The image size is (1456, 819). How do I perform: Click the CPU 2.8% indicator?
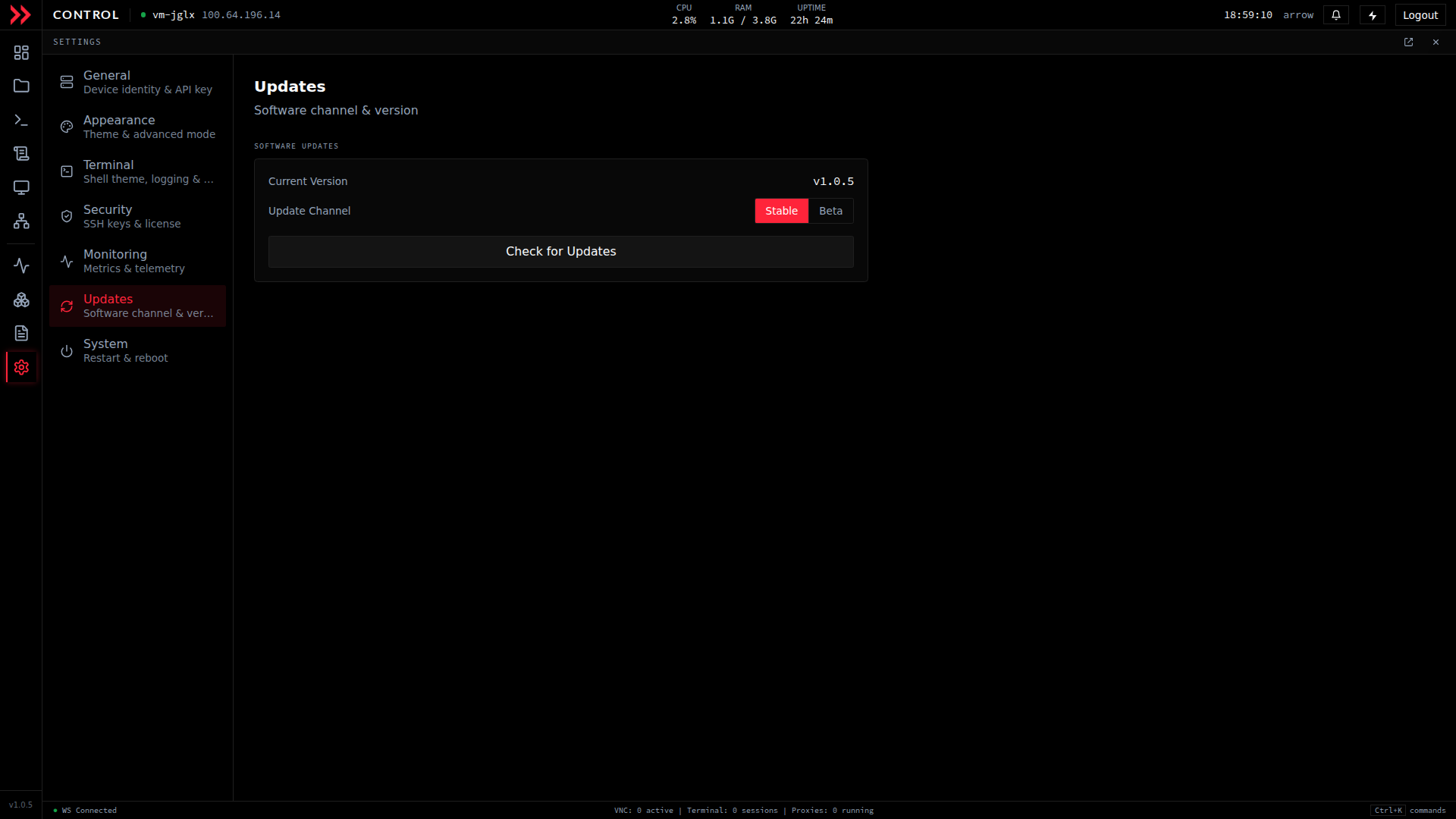tap(684, 14)
